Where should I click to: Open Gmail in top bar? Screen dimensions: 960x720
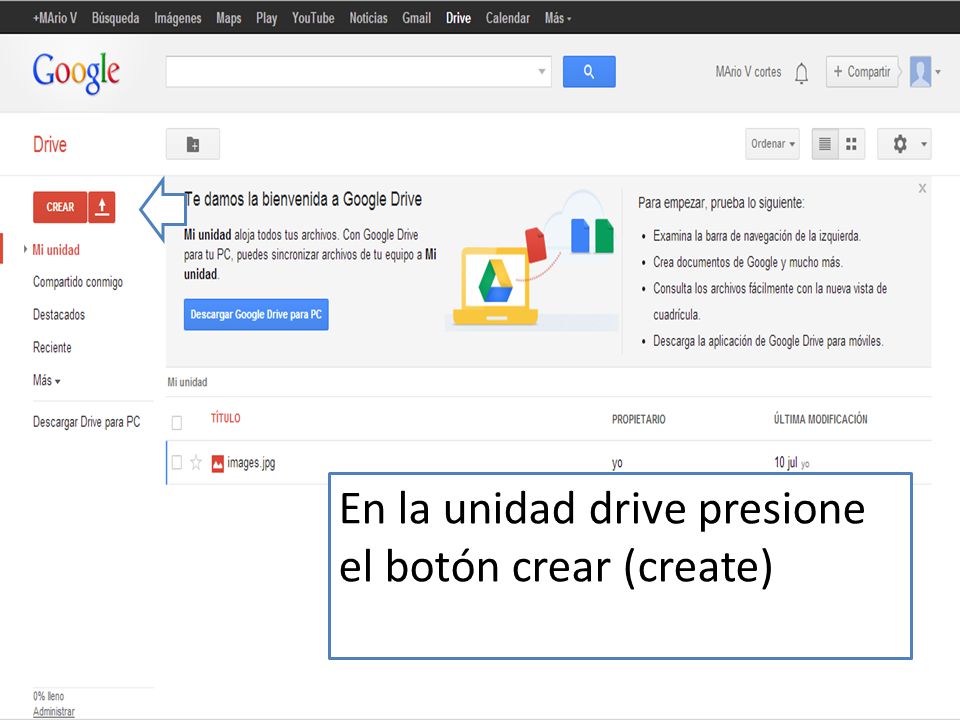416,18
